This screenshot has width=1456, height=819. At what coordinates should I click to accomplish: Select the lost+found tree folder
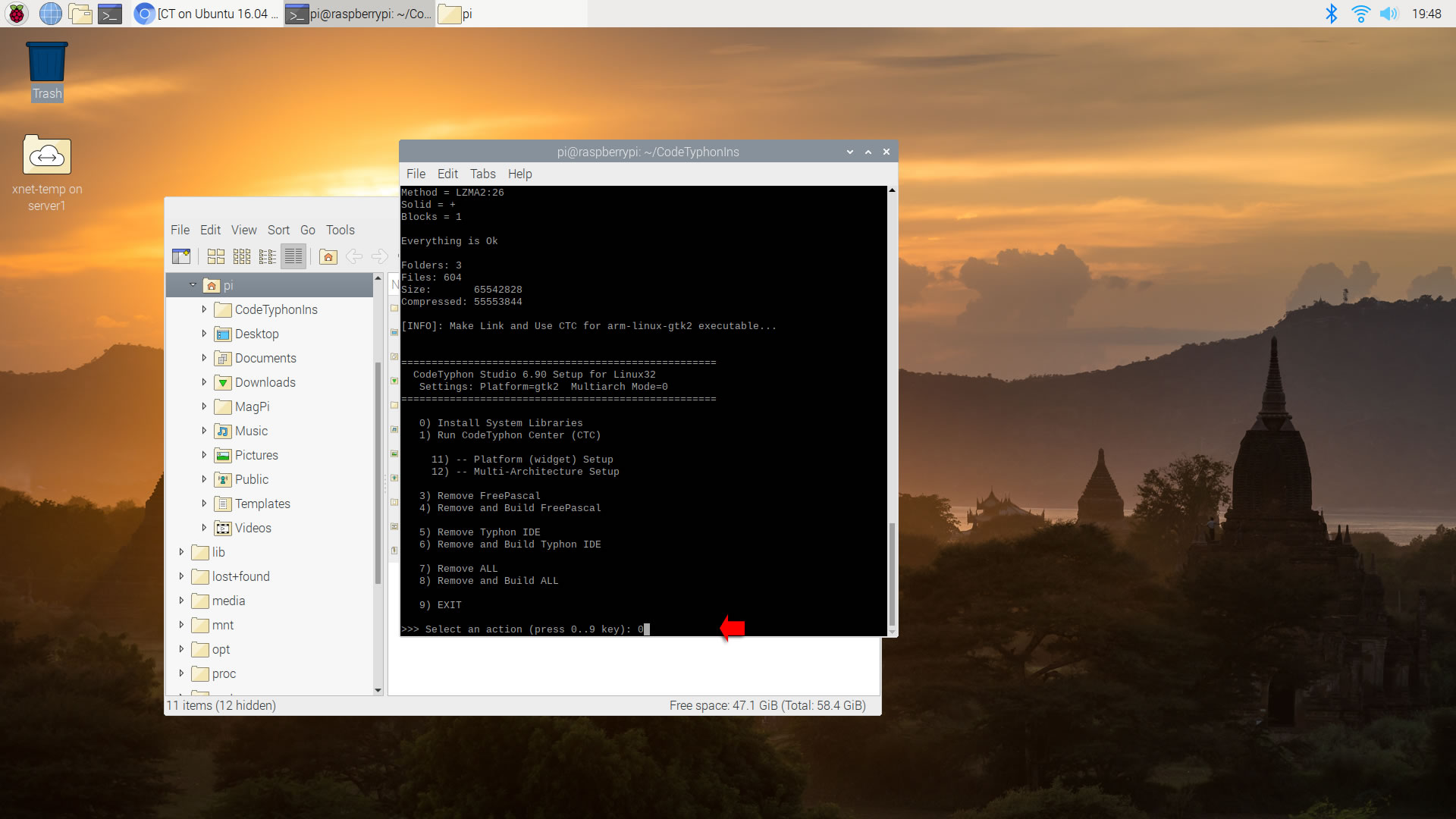[231, 576]
